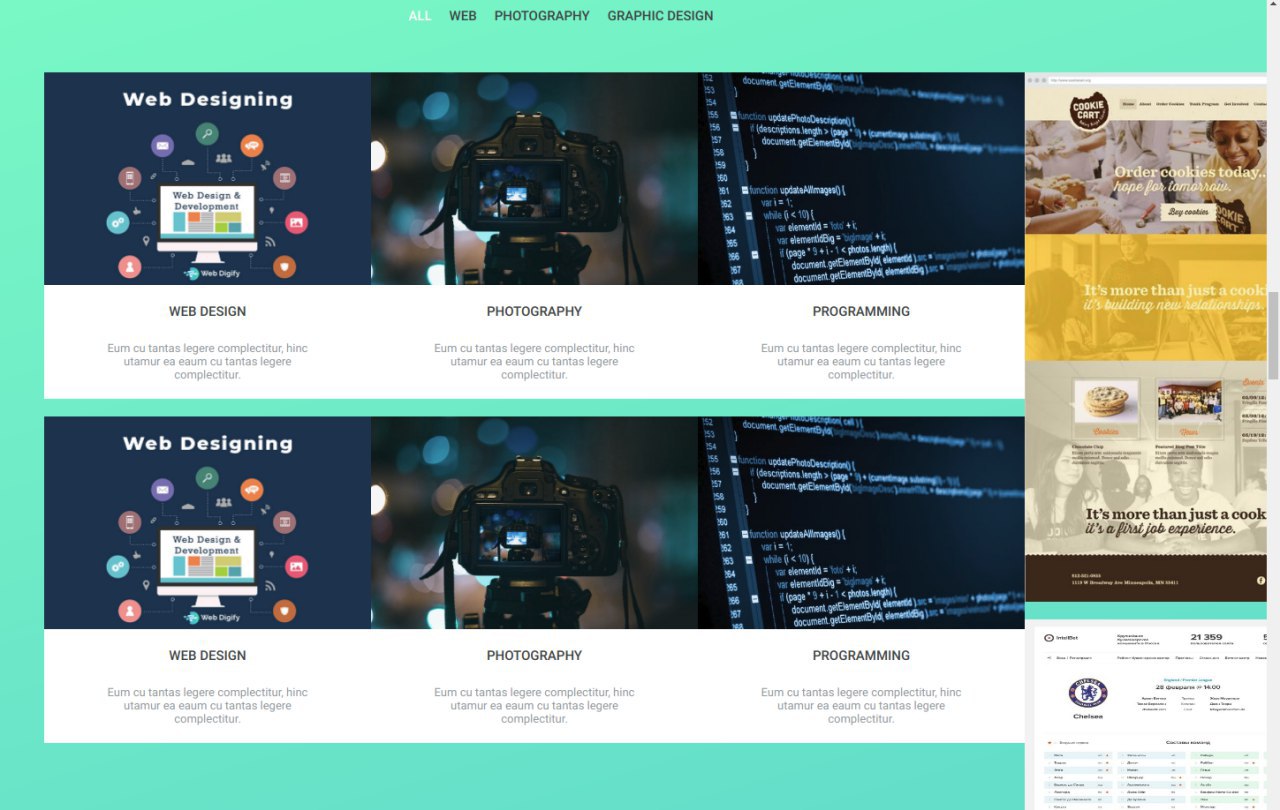The height and width of the screenshot is (810, 1280).
Task: Open the camera photo in the bottom row
Action: [534, 523]
